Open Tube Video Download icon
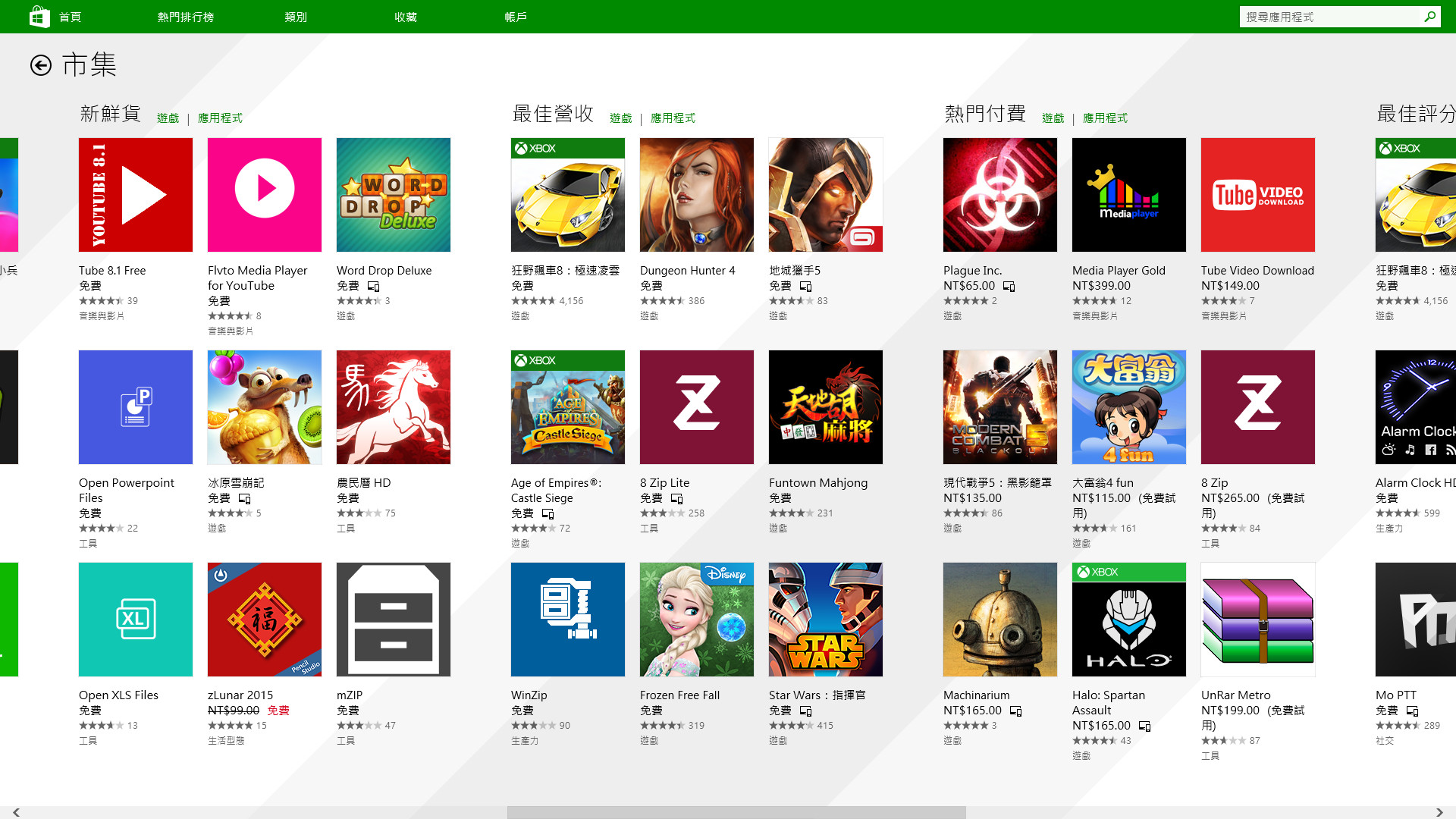Viewport: 1456px width, 819px height. click(x=1258, y=195)
